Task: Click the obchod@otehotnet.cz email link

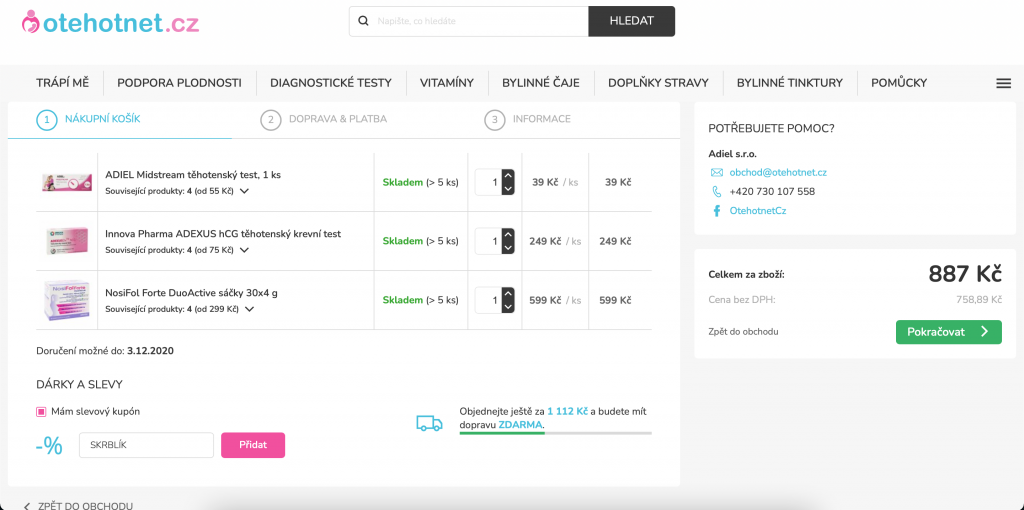Action: point(778,172)
